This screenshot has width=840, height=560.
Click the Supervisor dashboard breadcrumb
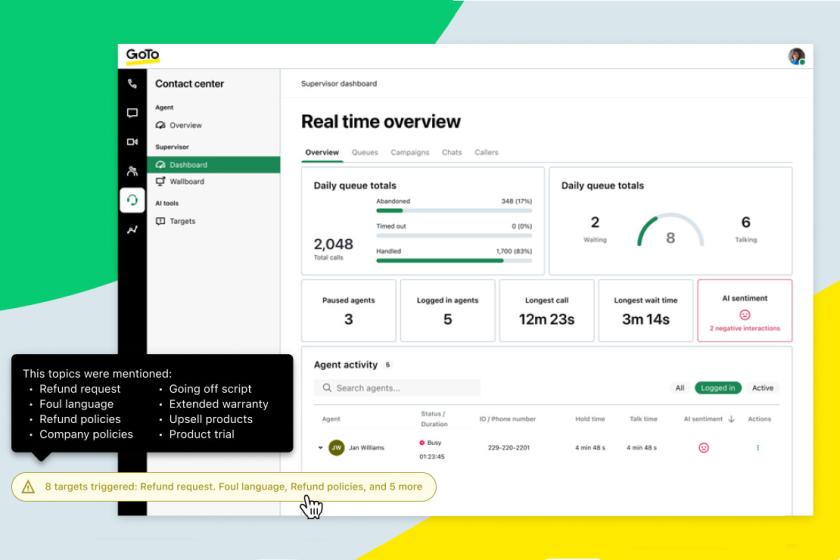(x=339, y=84)
